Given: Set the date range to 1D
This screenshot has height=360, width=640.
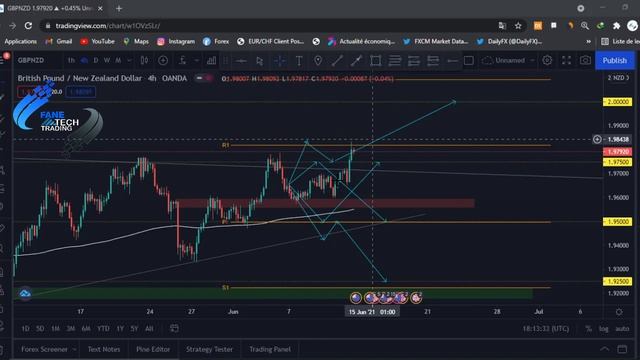Looking at the screenshot, I should [25, 329].
